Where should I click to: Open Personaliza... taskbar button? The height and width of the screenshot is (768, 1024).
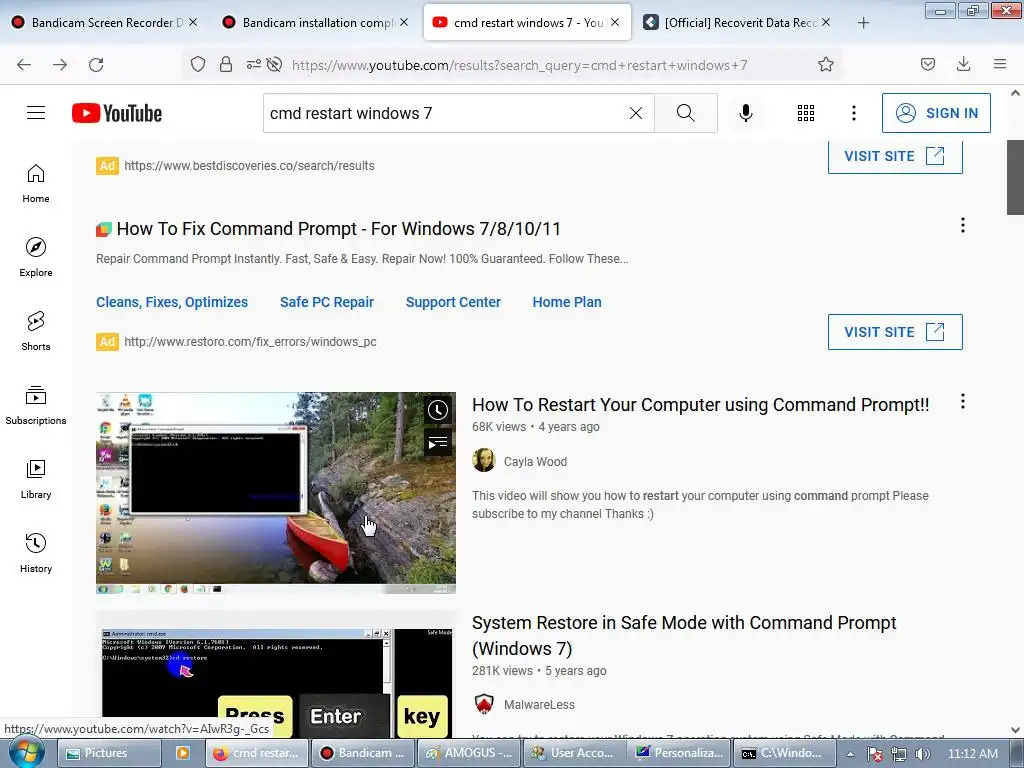click(679, 753)
